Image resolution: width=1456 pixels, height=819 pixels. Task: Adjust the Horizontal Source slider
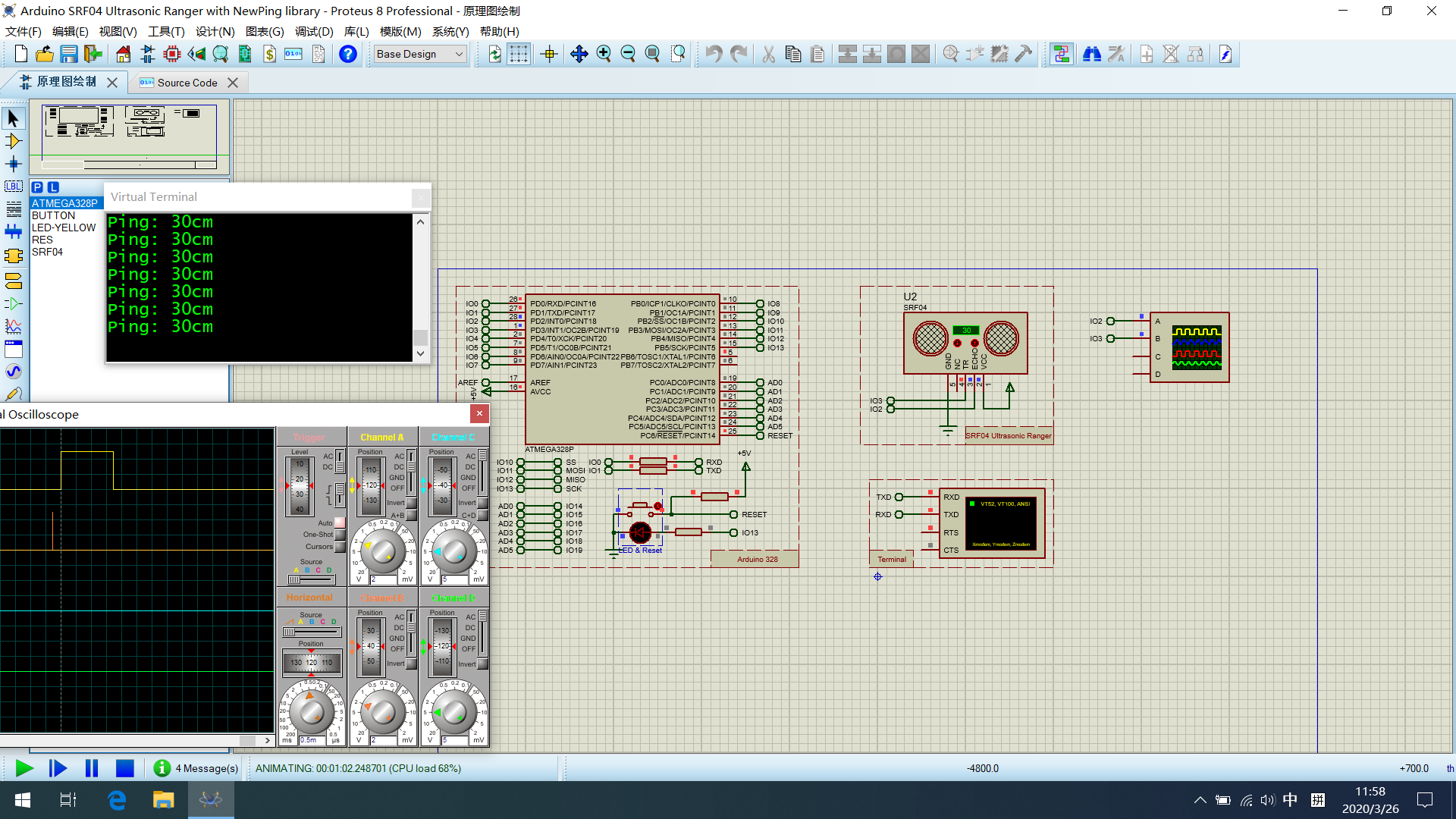coord(311,632)
